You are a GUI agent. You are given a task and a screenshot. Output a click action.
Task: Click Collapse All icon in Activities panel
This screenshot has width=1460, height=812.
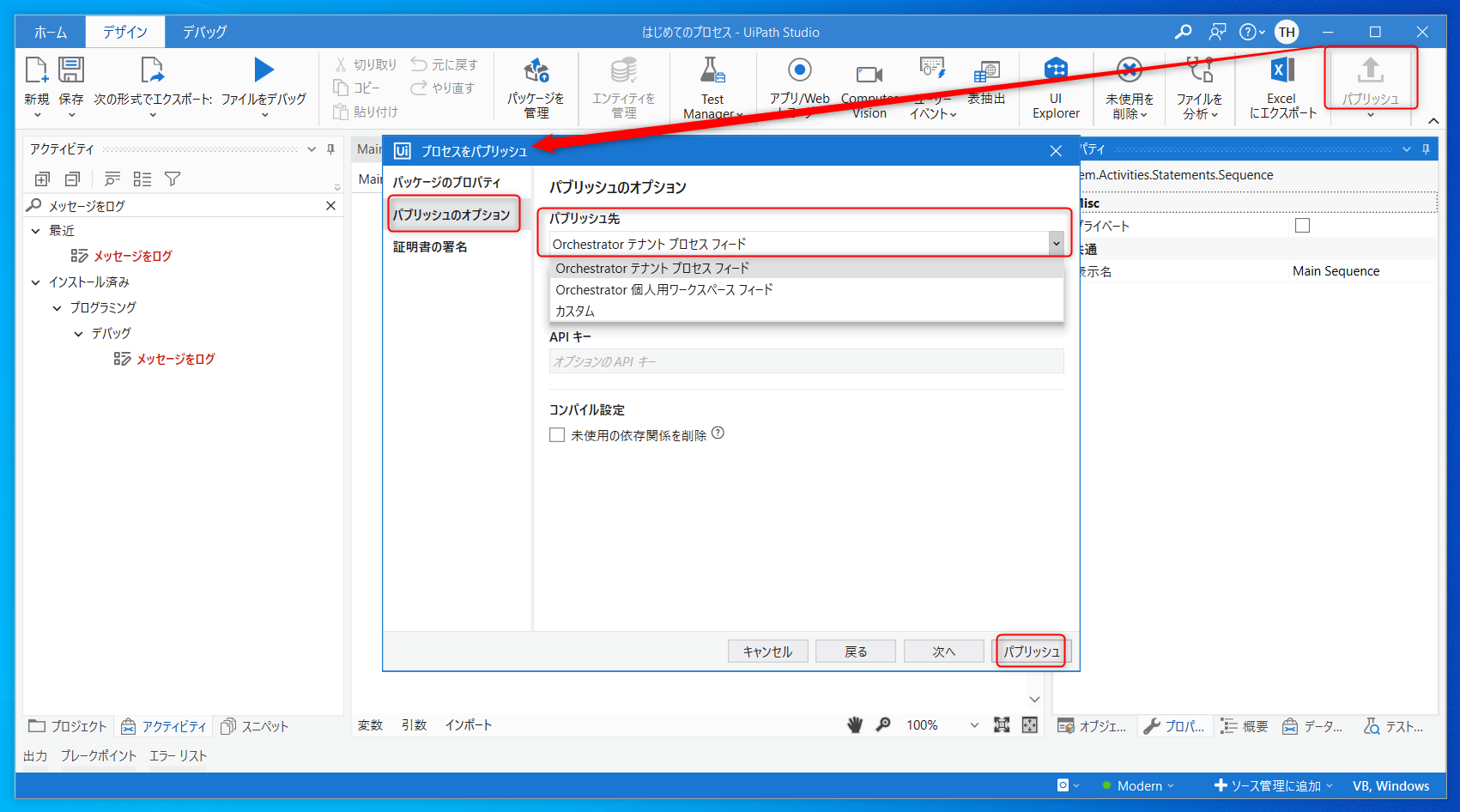tap(73, 179)
